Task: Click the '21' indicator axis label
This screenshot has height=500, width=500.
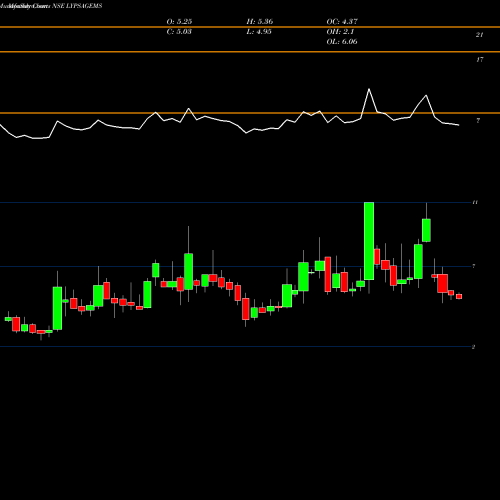Action: click(479, 35)
